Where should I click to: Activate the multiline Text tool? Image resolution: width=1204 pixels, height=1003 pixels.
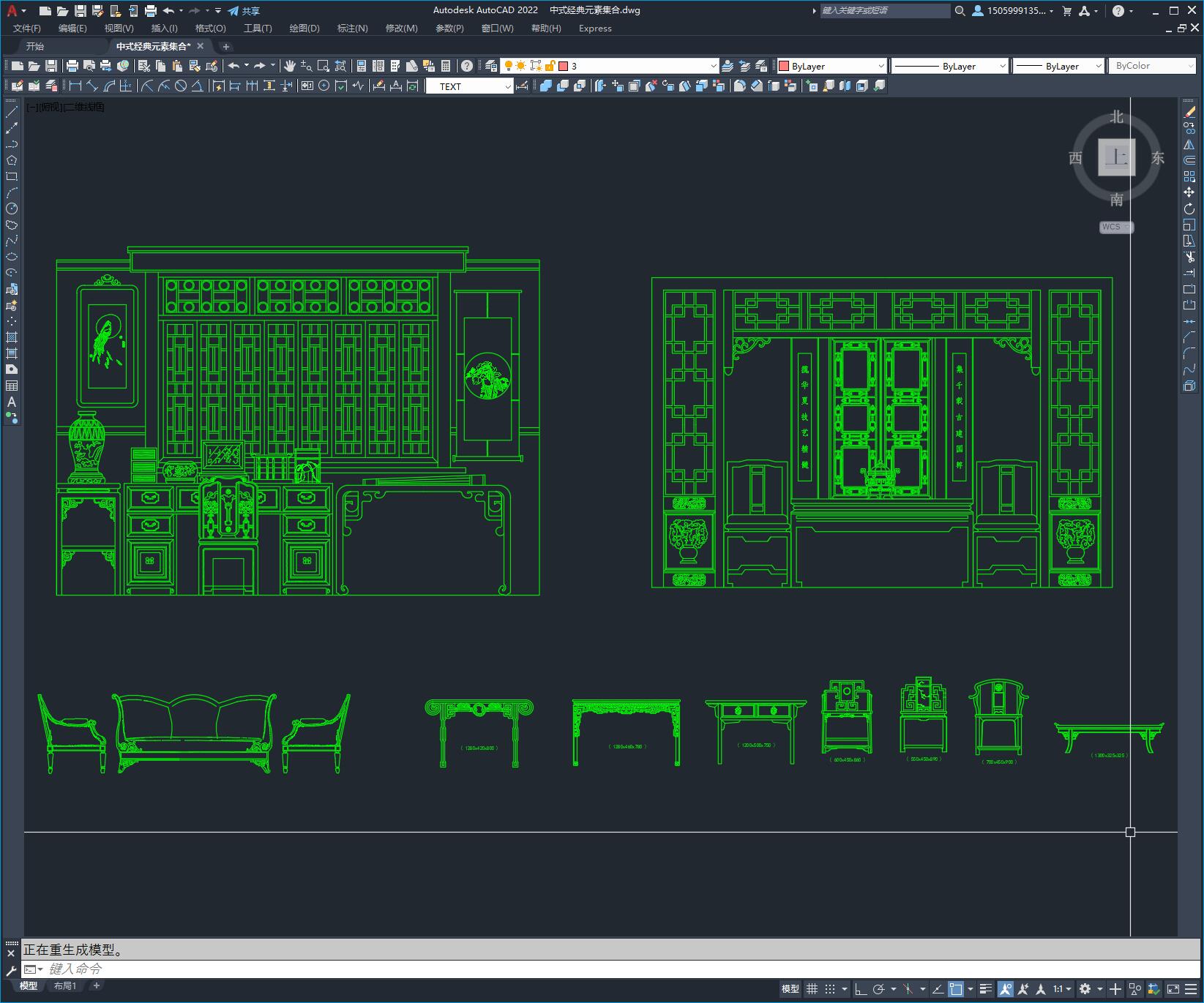[x=12, y=402]
